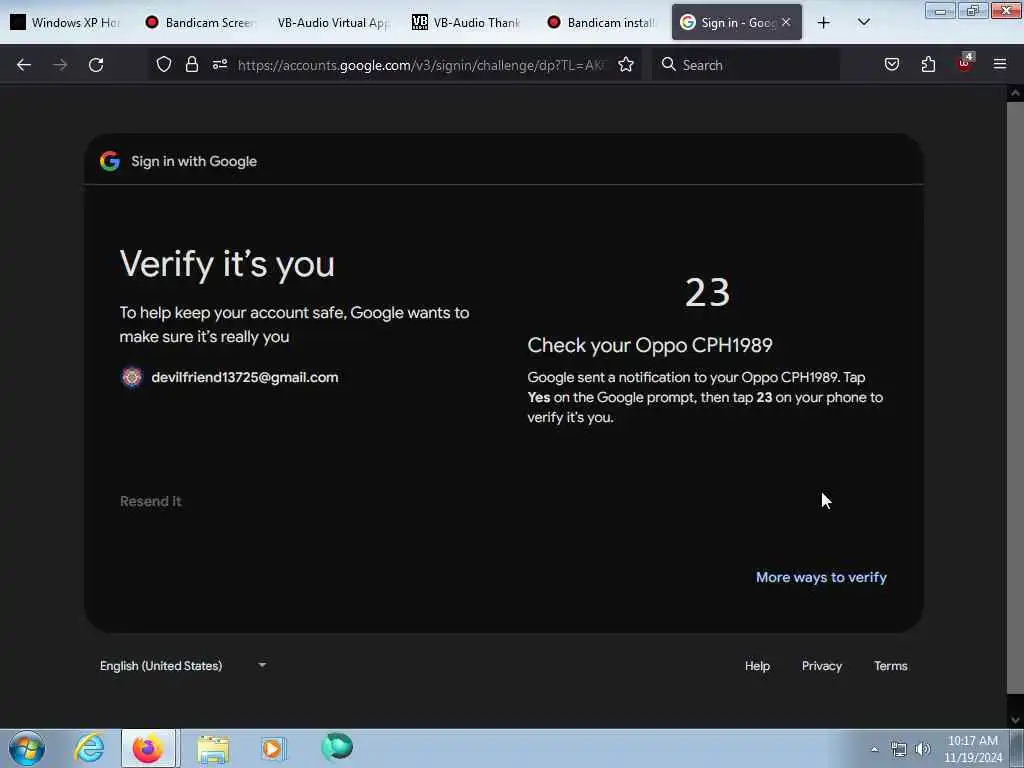Open the Firefox application menu hamburger
The image size is (1024, 768).
click(1000, 64)
